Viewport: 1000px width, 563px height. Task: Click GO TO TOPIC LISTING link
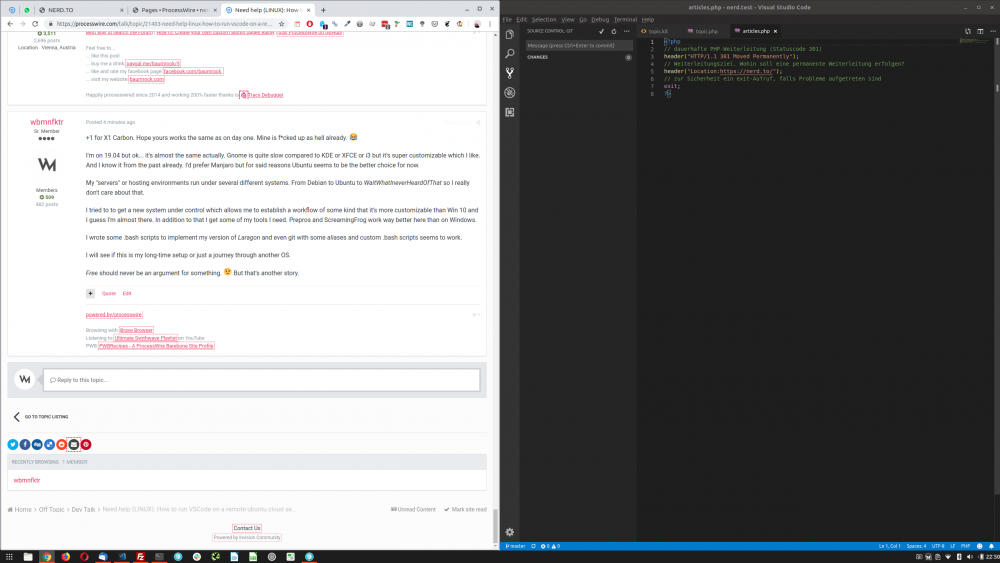coord(41,417)
